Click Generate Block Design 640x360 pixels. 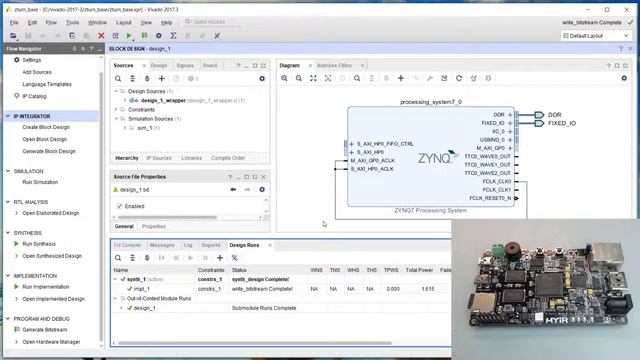(49, 151)
